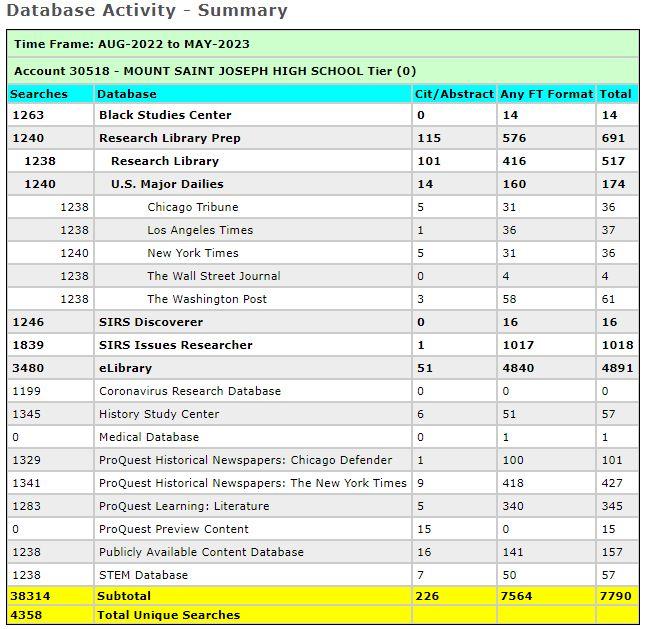
Task: Click Any FT Format value 416
Action: click(x=514, y=161)
